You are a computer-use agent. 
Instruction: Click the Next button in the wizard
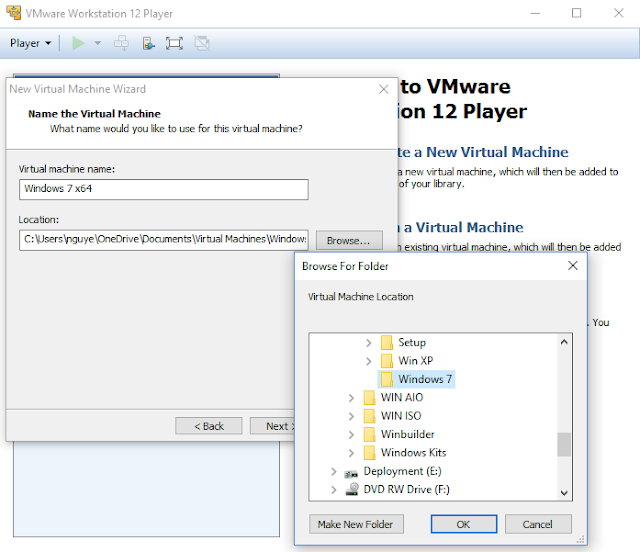tap(273, 426)
